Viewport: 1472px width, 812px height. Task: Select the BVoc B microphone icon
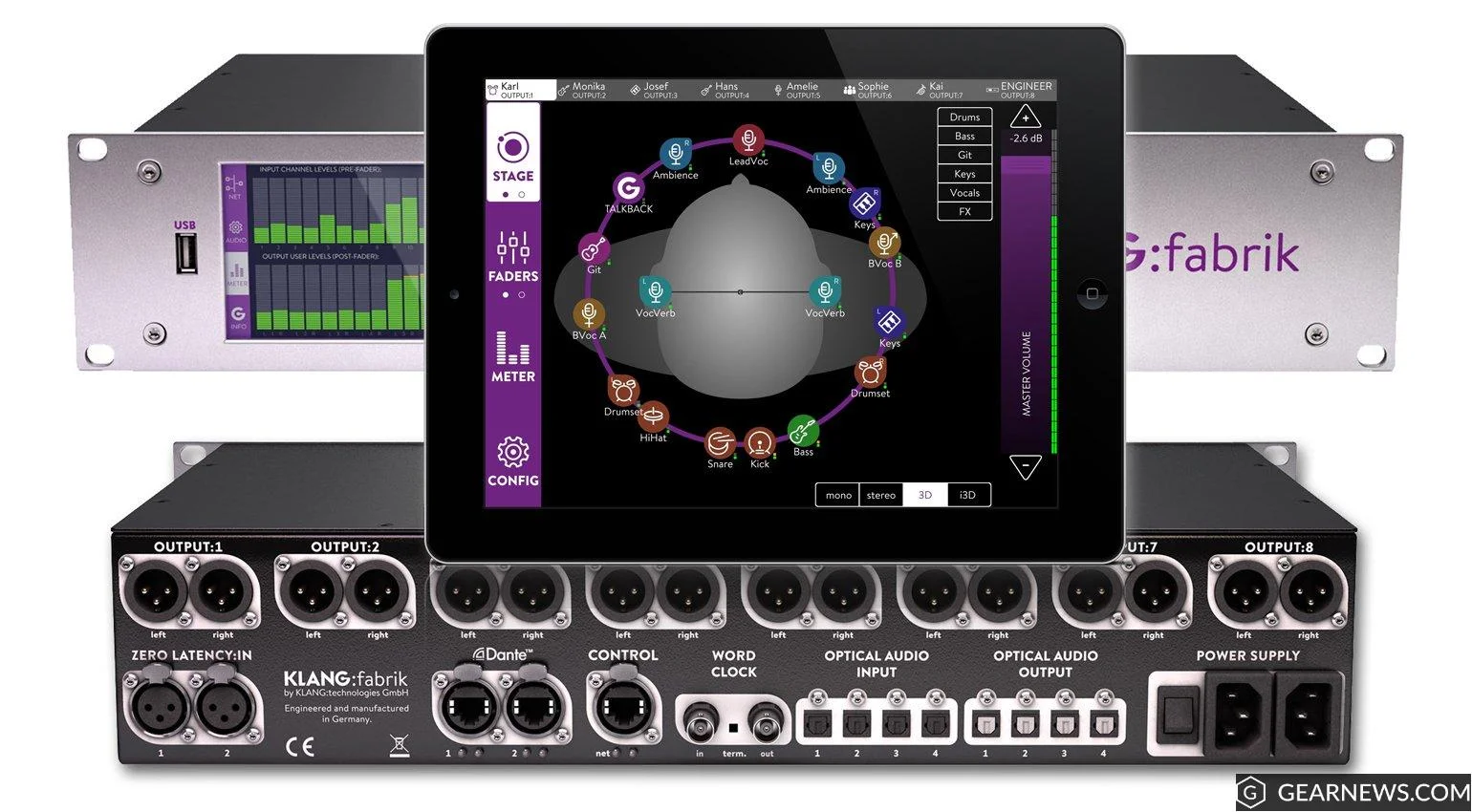[884, 243]
